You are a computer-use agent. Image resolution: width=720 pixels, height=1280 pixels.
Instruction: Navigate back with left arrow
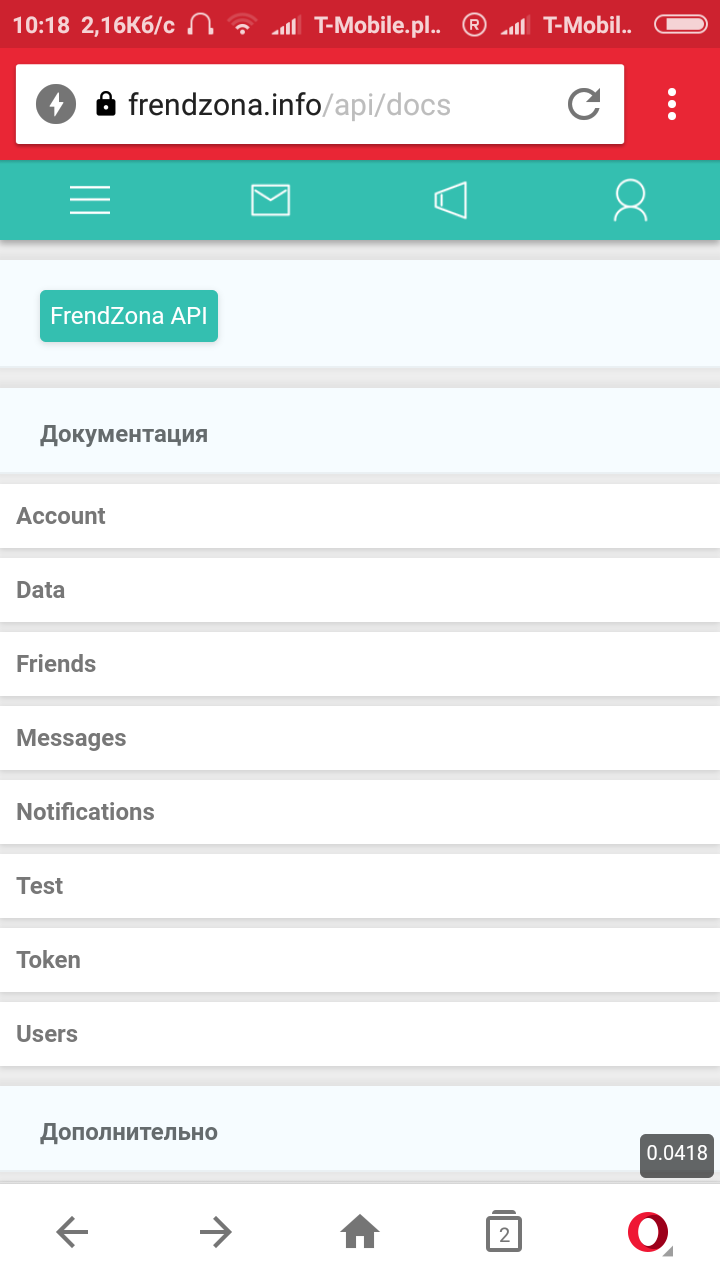coord(72,1232)
